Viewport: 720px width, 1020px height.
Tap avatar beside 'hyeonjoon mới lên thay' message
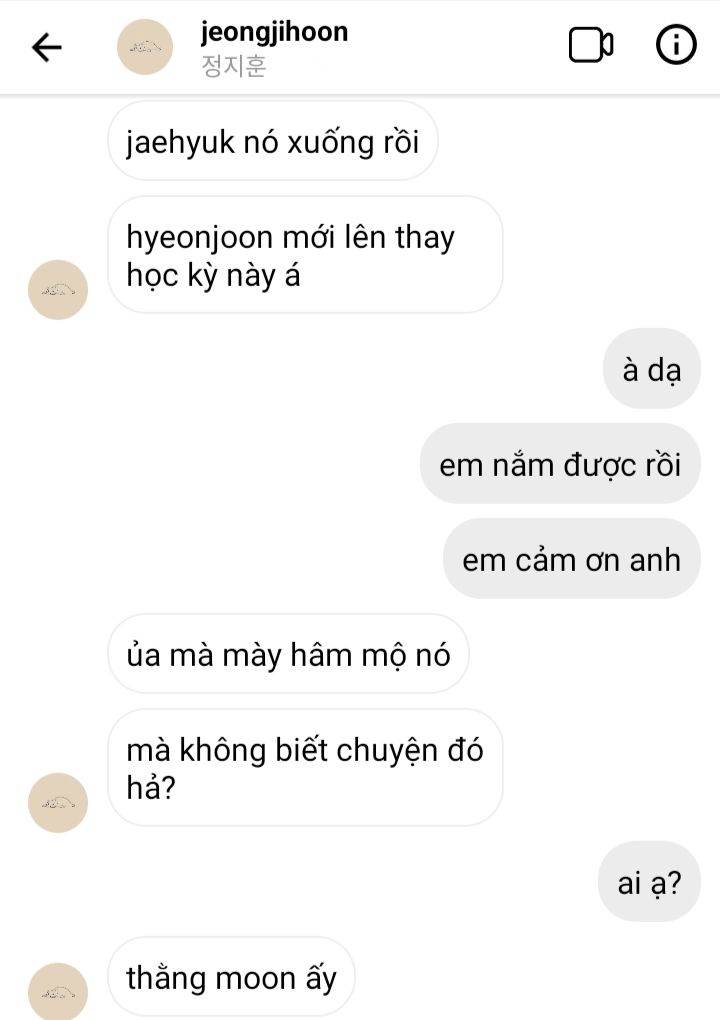click(x=58, y=290)
